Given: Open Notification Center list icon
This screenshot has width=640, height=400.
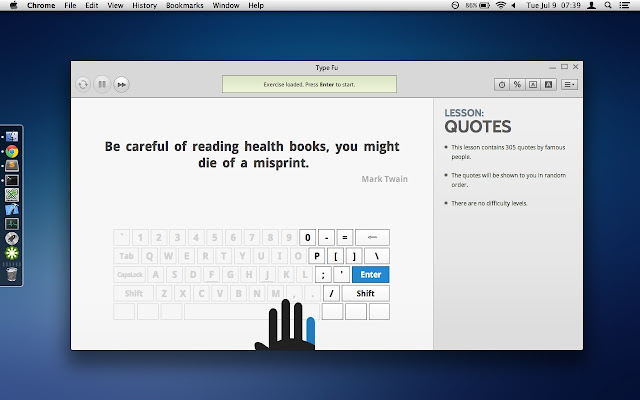Looking at the screenshot, I should coord(624,5).
